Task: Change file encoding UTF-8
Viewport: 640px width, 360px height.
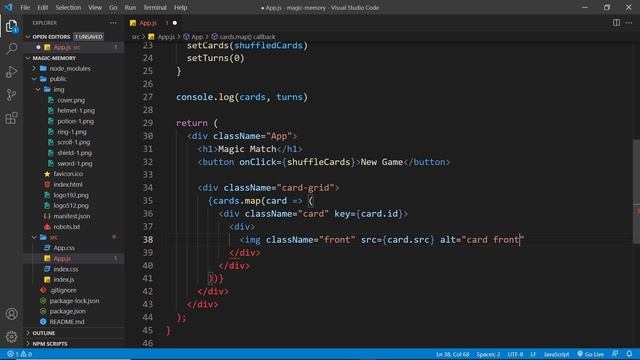Action: pyautogui.click(x=515, y=354)
